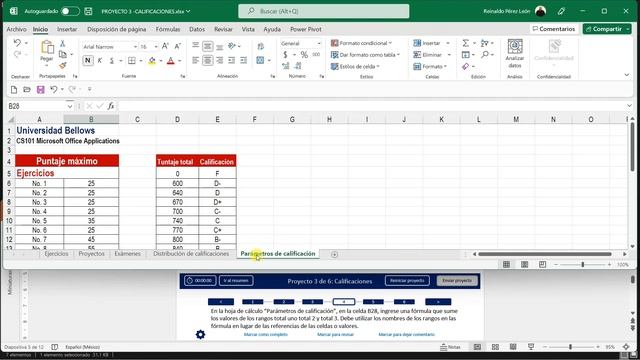Image resolution: width=640 pixels, height=360 pixels.
Task: Toggle align right button
Action: pyautogui.click(x=220, y=60)
